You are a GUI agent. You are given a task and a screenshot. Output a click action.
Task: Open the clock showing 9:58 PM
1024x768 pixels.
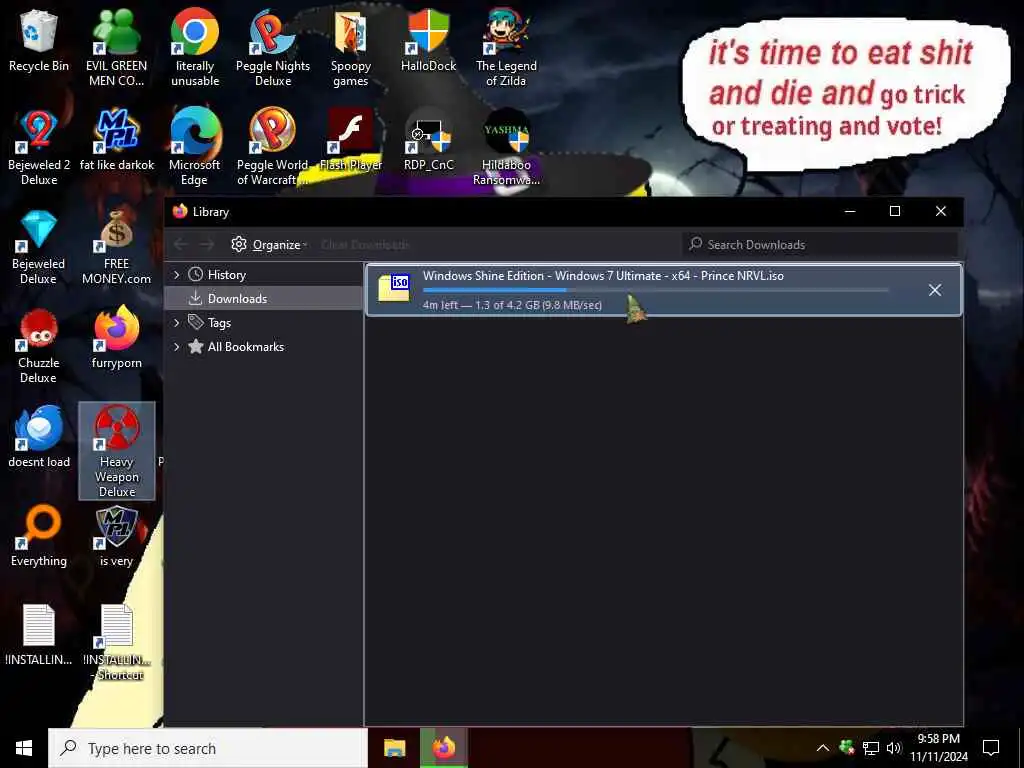pyautogui.click(x=938, y=748)
